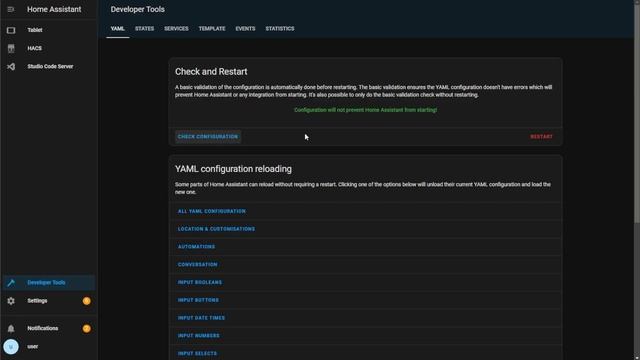Select the Notifications label in the sidebar
The width and height of the screenshot is (640, 360).
42,329
